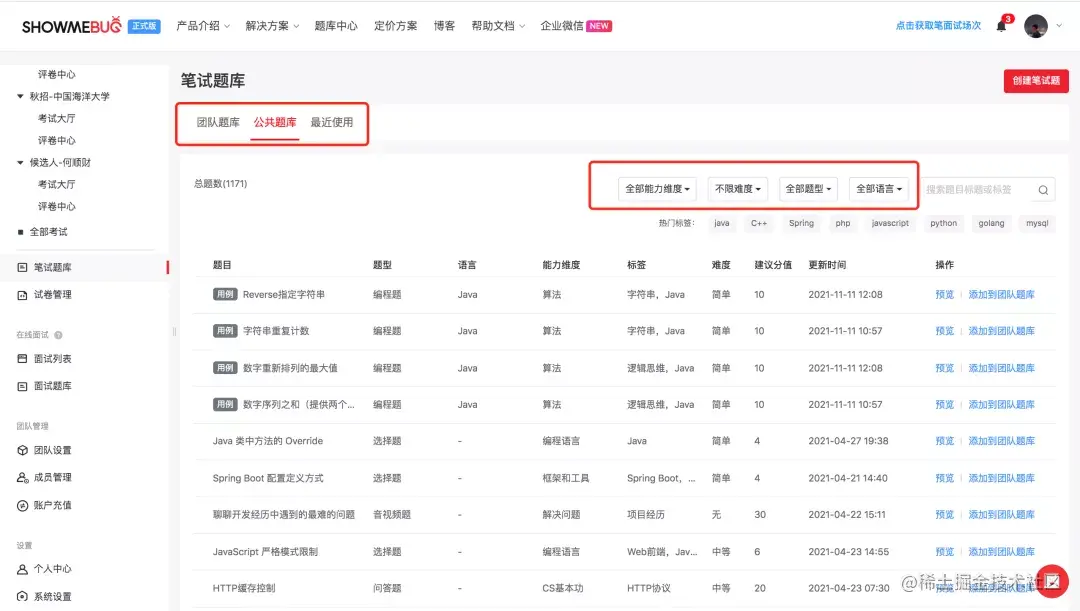This screenshot has height=611, width=1080.
Task: Open the 帮助文档 menu
Action: 496,26
